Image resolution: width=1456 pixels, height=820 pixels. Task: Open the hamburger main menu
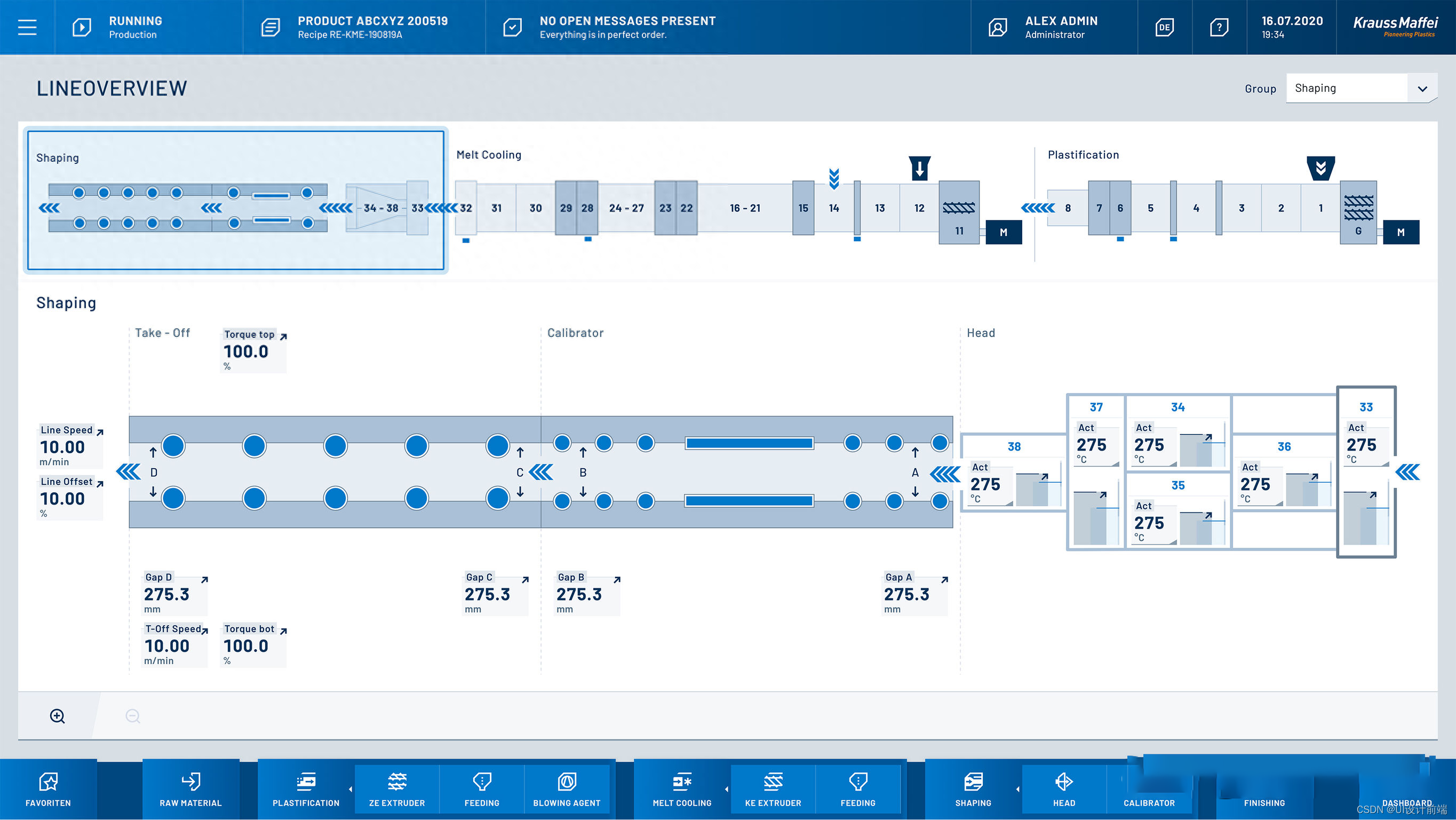[27, 27]
